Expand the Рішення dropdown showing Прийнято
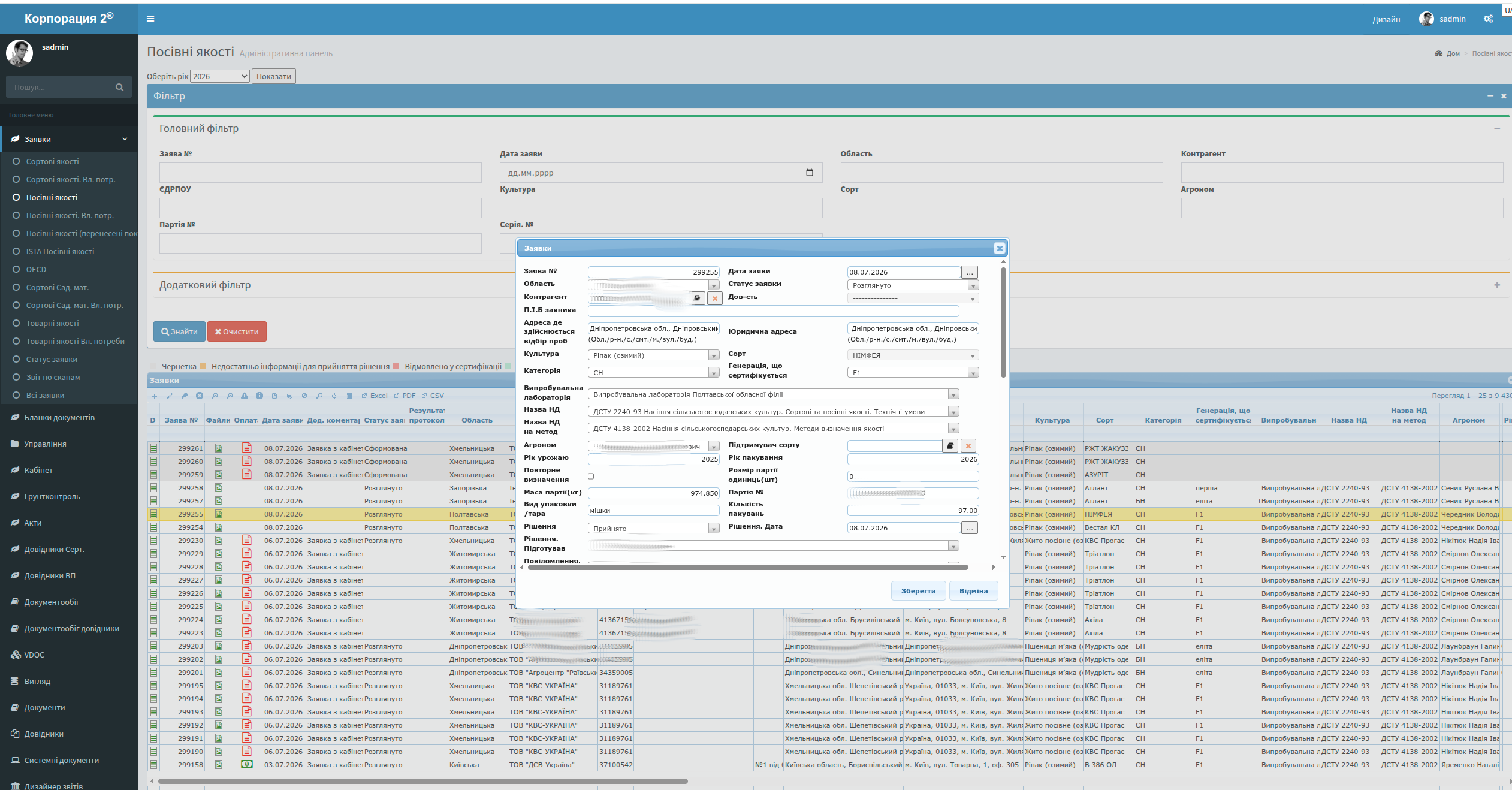Screen dimensions: 1512x790 (x=653, y=529)
